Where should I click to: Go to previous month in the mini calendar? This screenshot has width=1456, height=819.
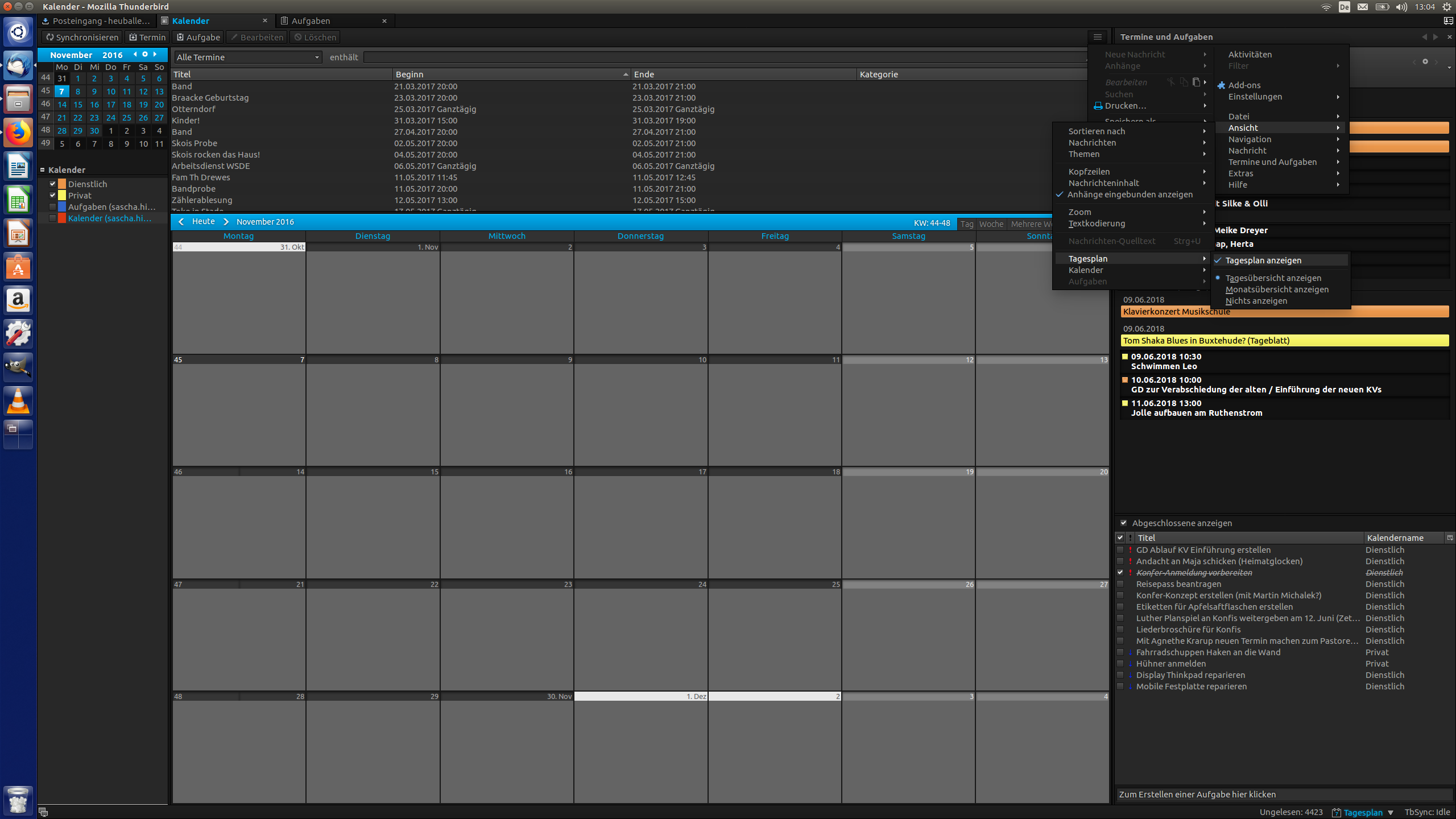tap(135, 55)
